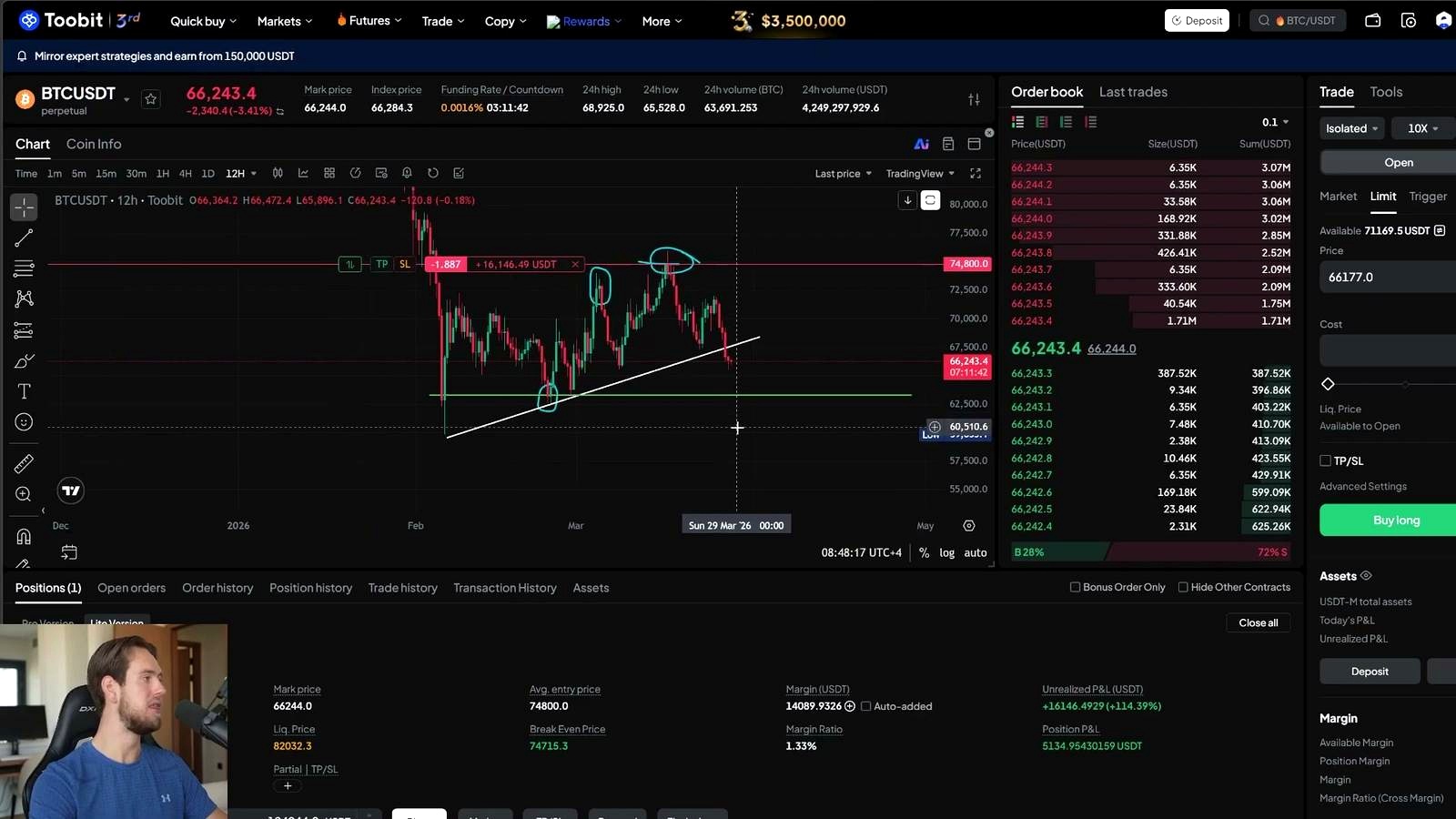Enable the TP/SL checkbox
Viewport: 1456px width, 819px height.
point(1326,460)
